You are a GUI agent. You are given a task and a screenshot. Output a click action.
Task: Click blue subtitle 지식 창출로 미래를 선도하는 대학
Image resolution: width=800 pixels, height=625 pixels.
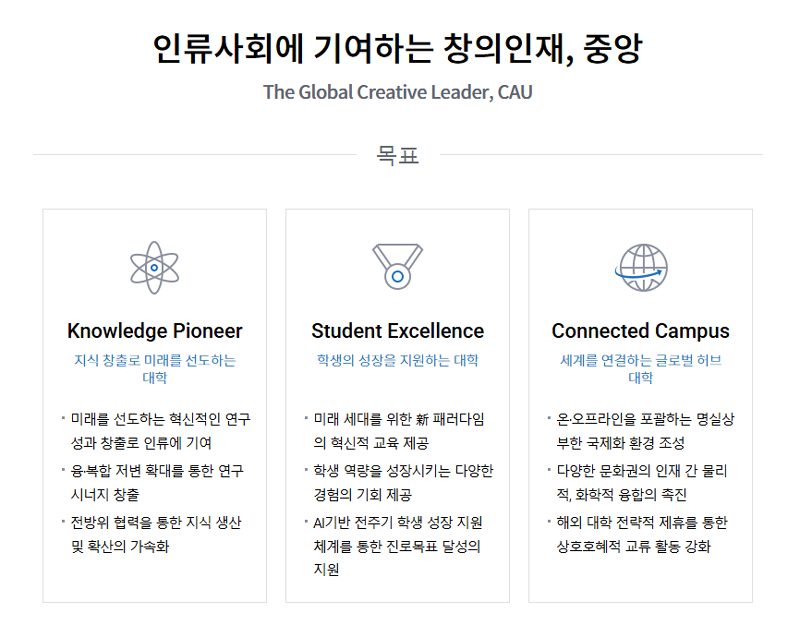155,369
